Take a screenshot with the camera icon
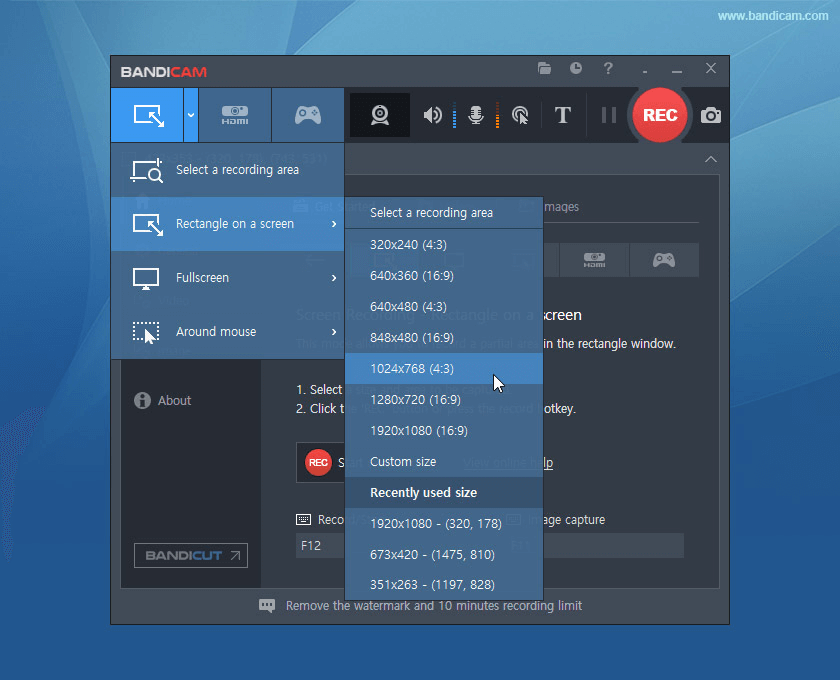840x680 pixels. [711, 115]
